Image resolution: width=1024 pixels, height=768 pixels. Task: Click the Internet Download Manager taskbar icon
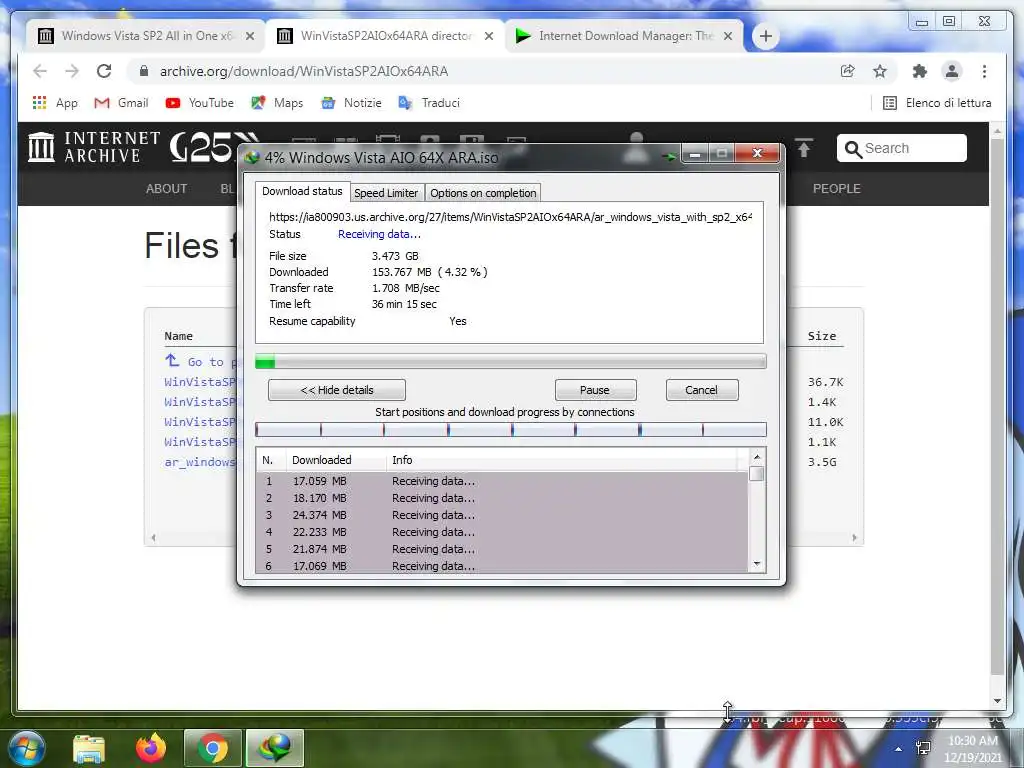tap(275, 748)
